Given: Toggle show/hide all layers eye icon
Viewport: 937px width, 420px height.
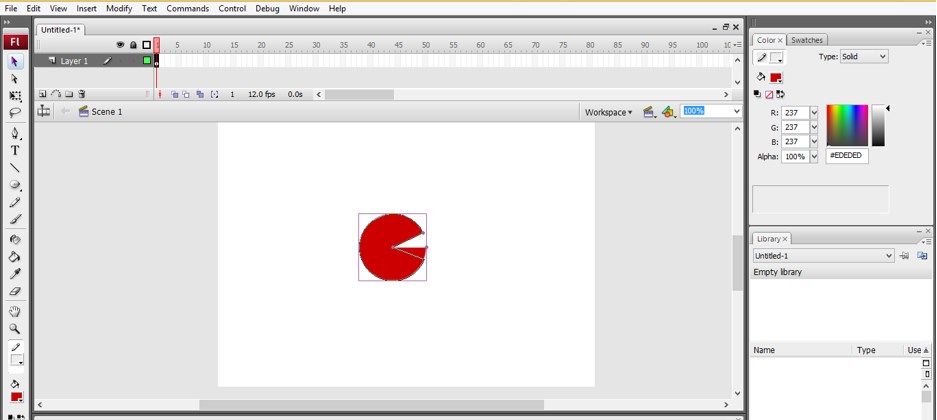Looking at the screenshot, I should click(120, 45).
